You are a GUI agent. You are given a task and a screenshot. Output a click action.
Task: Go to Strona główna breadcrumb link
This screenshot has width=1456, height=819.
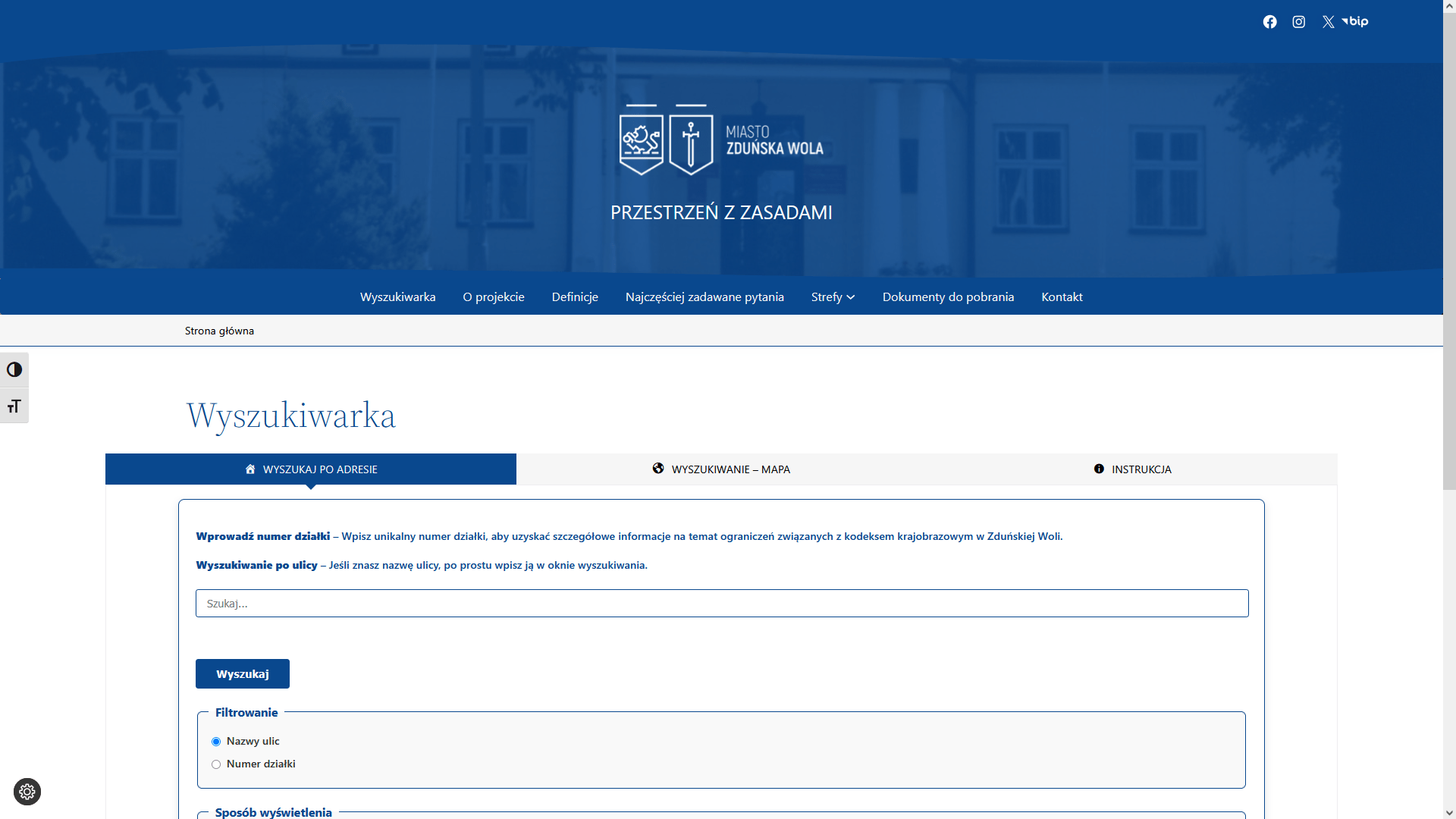219,331
